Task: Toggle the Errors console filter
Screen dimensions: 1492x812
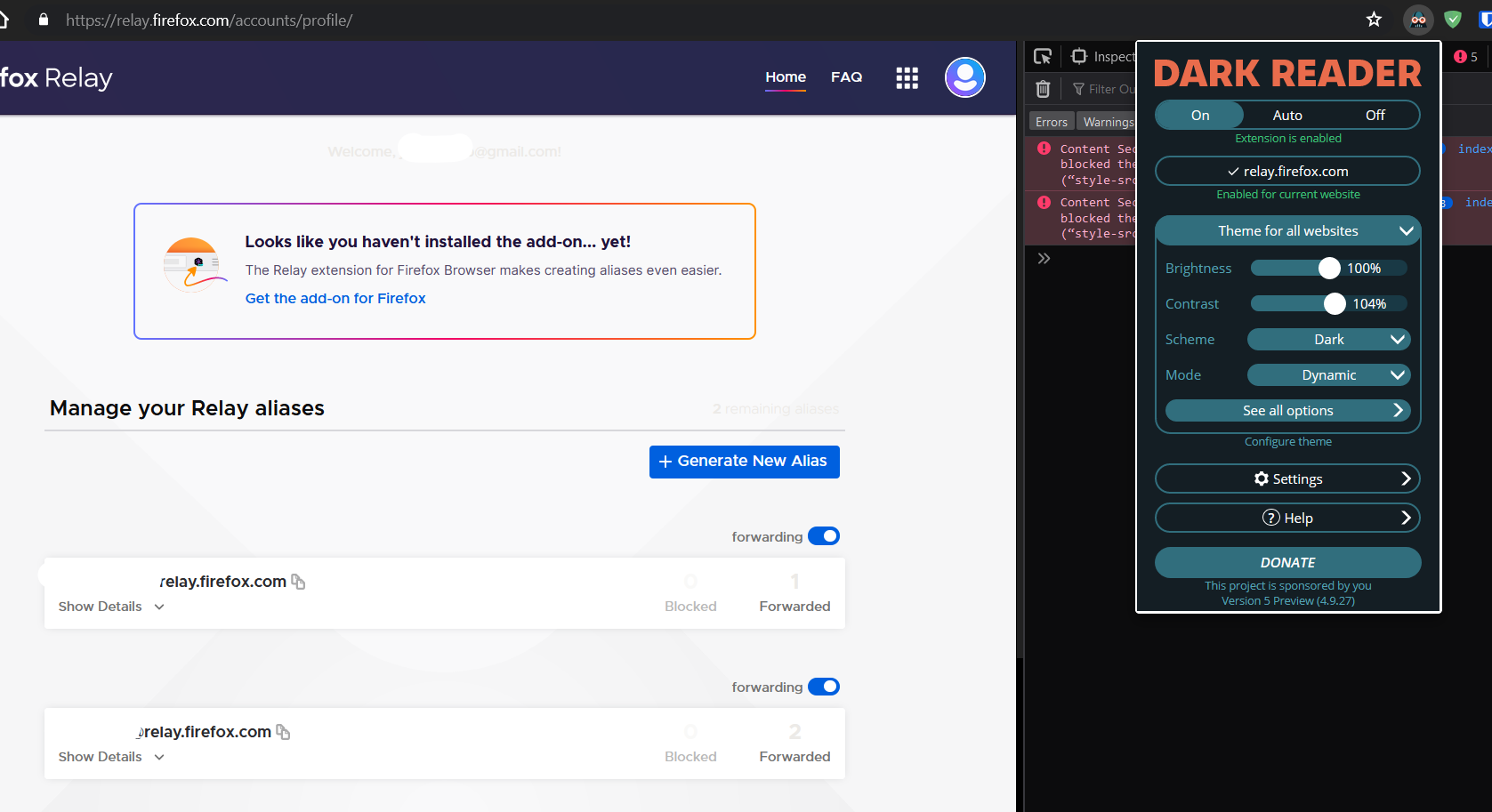Action: (x=1052, y=122)
